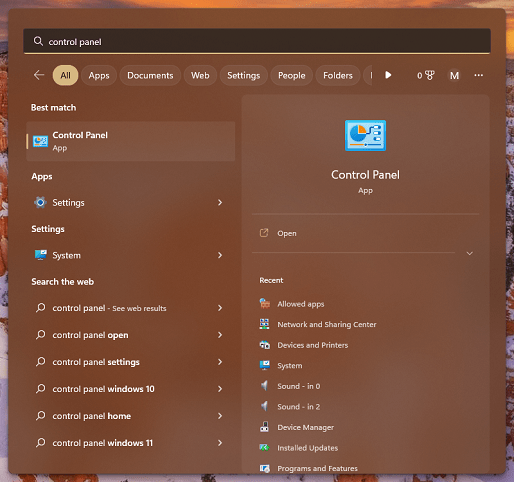Switch to the People filter tab

(x=292, y=75)
